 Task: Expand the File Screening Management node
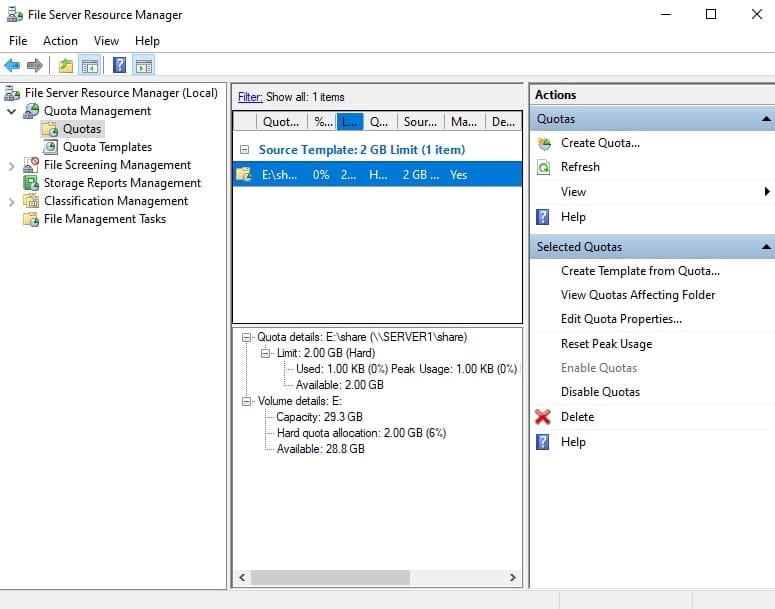11,166
